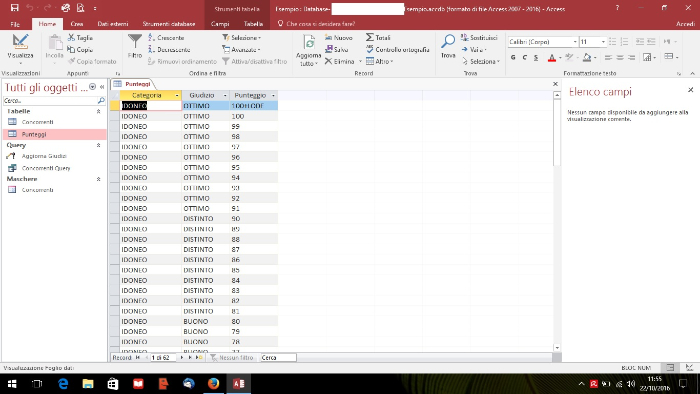This screenshot has width=700, height=394.
Task: Sort descending with Decrescente
Action: [169, 50]
